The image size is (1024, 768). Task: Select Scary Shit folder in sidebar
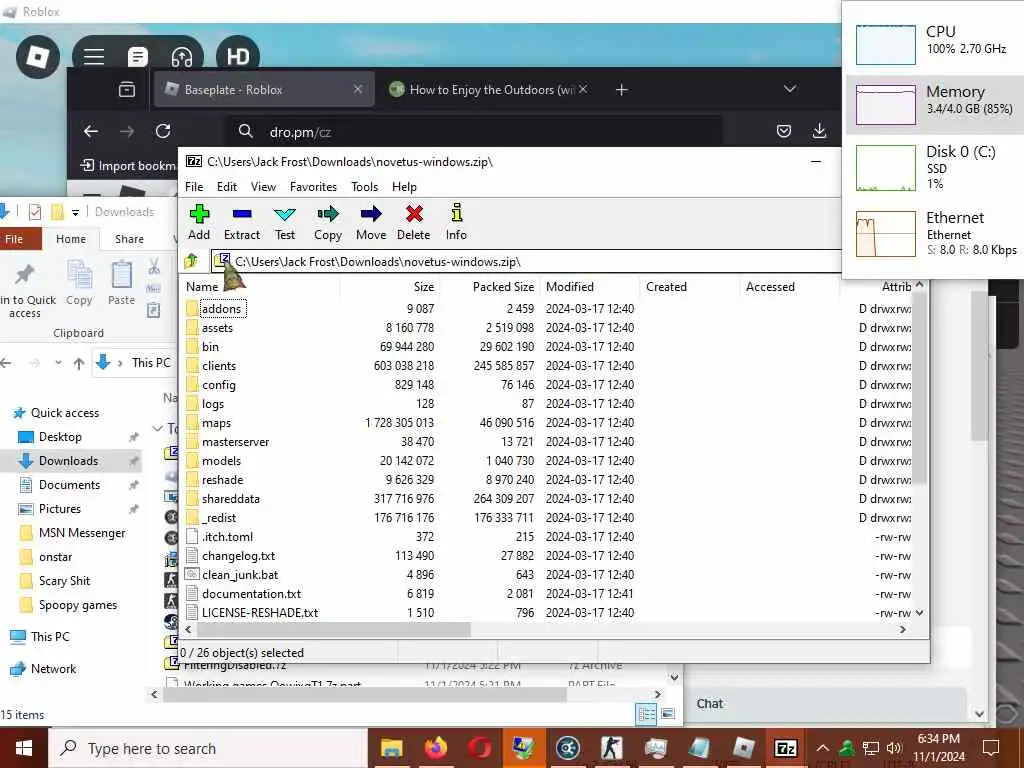pos(64,581)
